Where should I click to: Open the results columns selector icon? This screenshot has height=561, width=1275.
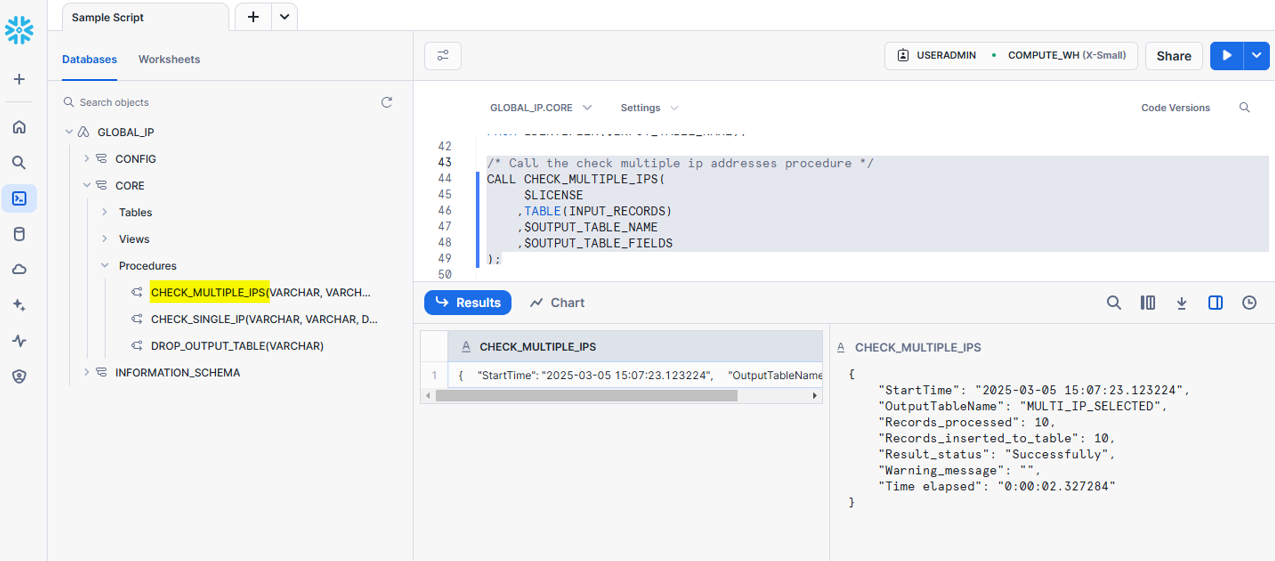tap(1148, 302)
